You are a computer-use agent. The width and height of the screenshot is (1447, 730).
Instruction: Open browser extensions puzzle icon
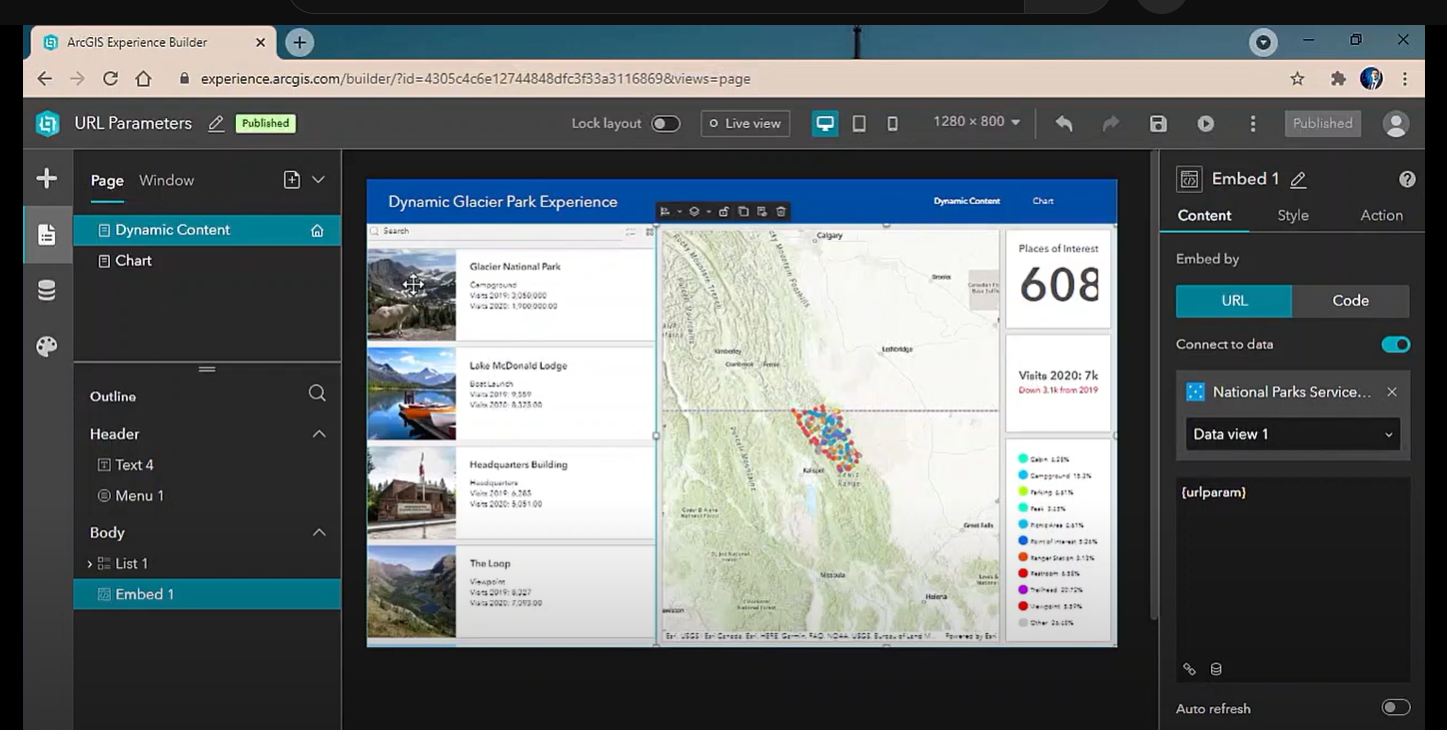[x=1338, y=79]
